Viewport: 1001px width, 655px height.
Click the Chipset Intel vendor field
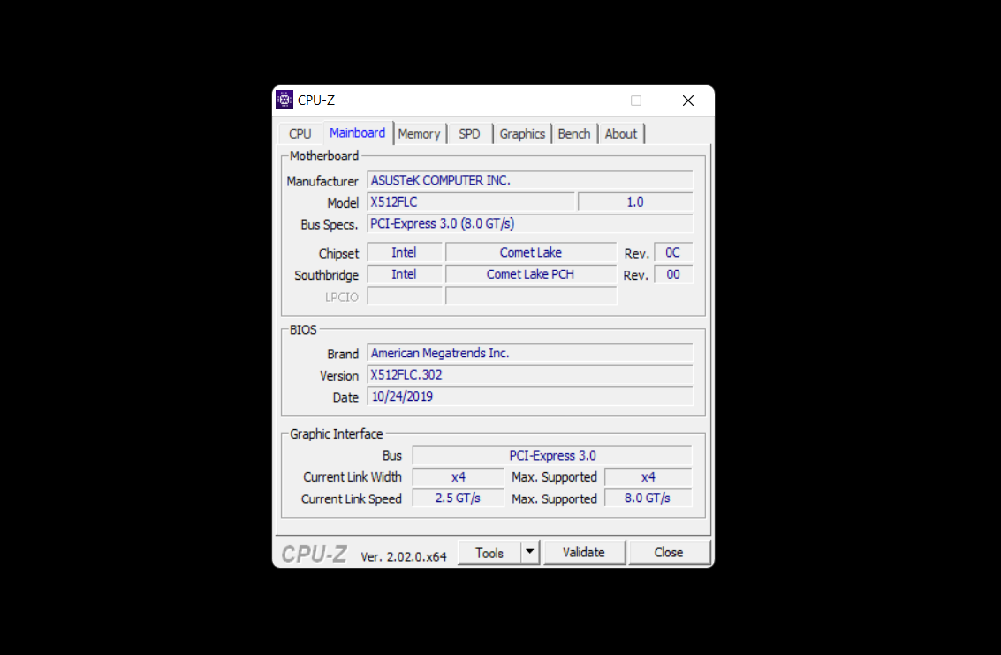[404, 253]
